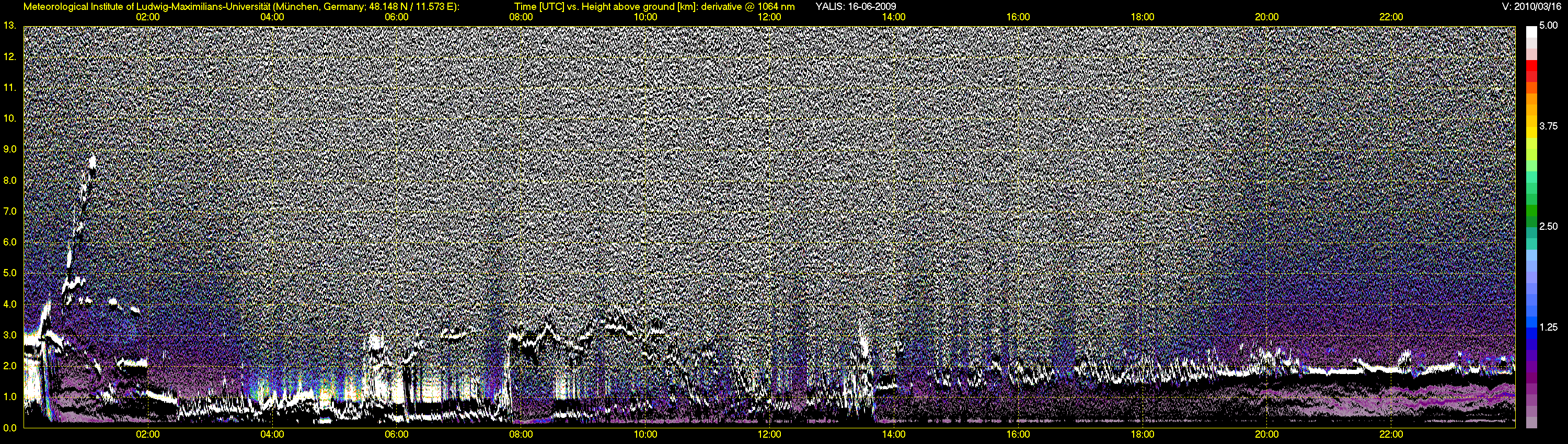Select the 12. km height axis label
Viewport: 1568px width, 444px height.
[x=9, y=56]
